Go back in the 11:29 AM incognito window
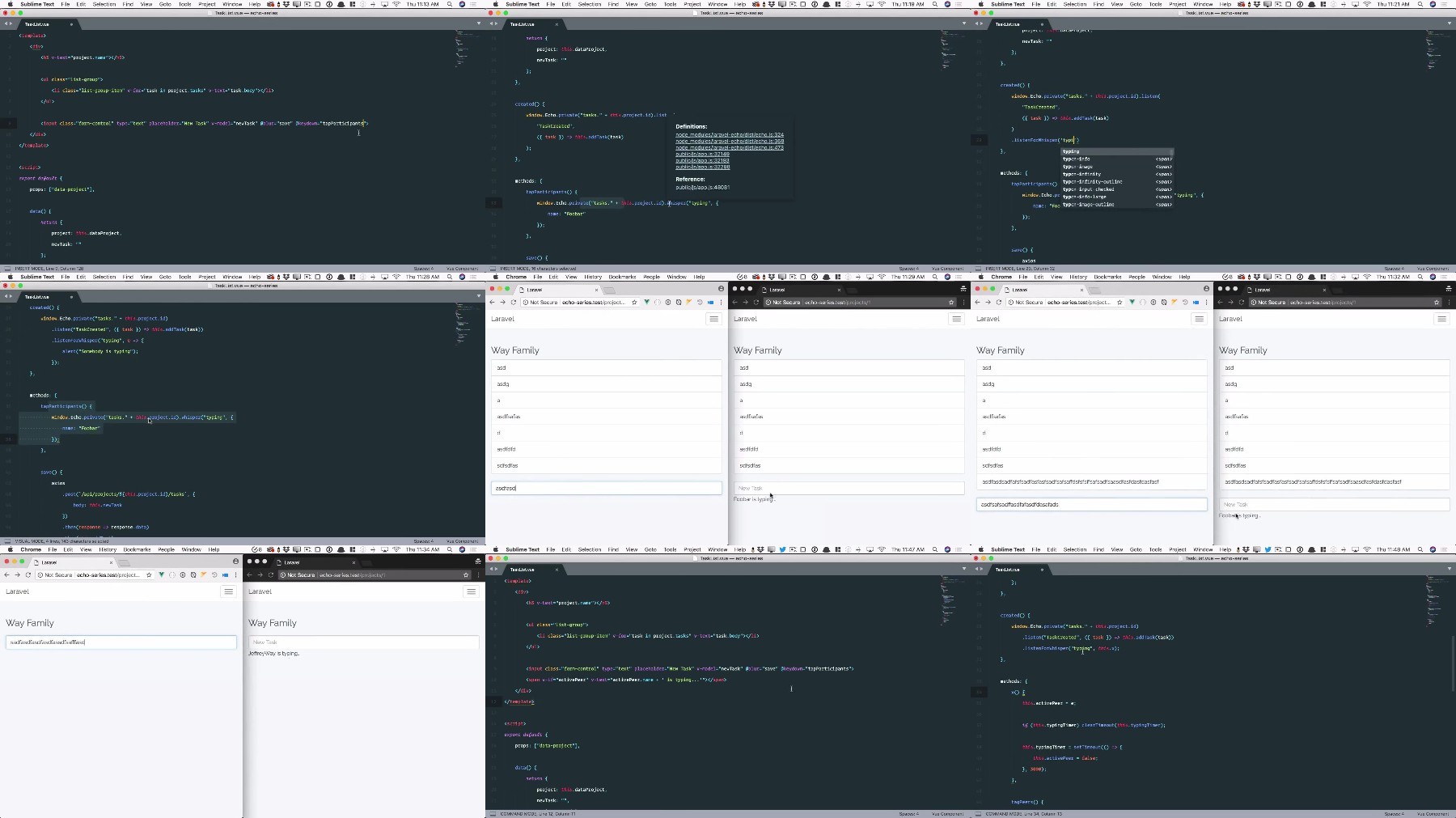The height and width of the screenshot is (818, 1456). tap(734, 302)
